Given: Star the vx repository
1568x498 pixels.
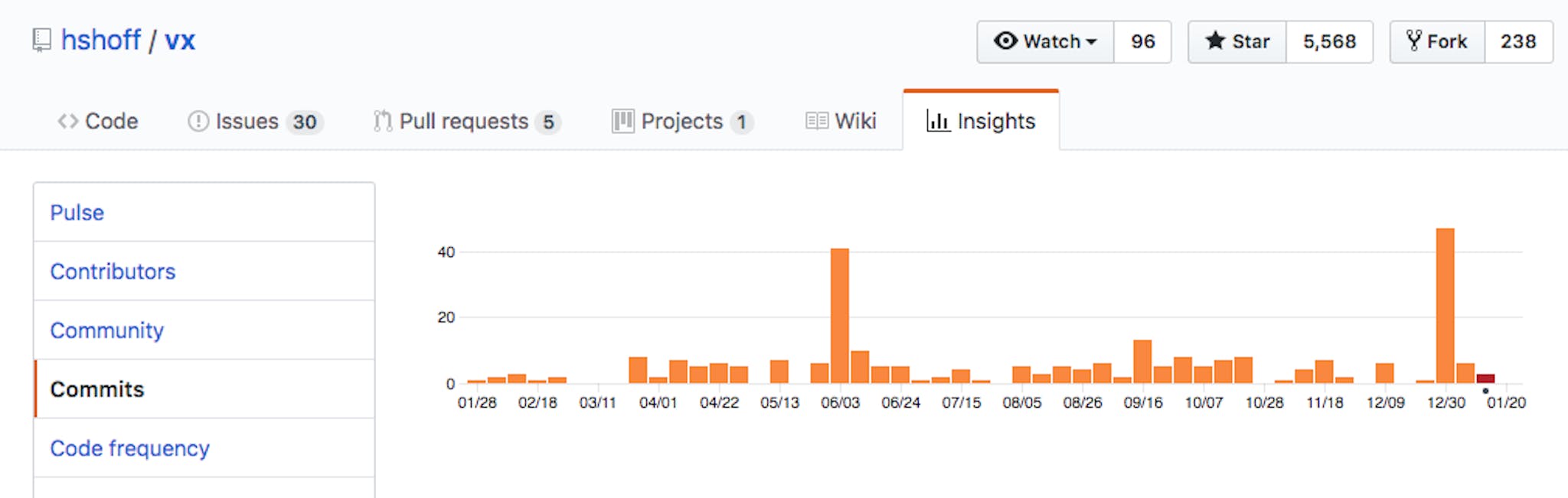Looking at the screenshot, I should pos(1237,41).
